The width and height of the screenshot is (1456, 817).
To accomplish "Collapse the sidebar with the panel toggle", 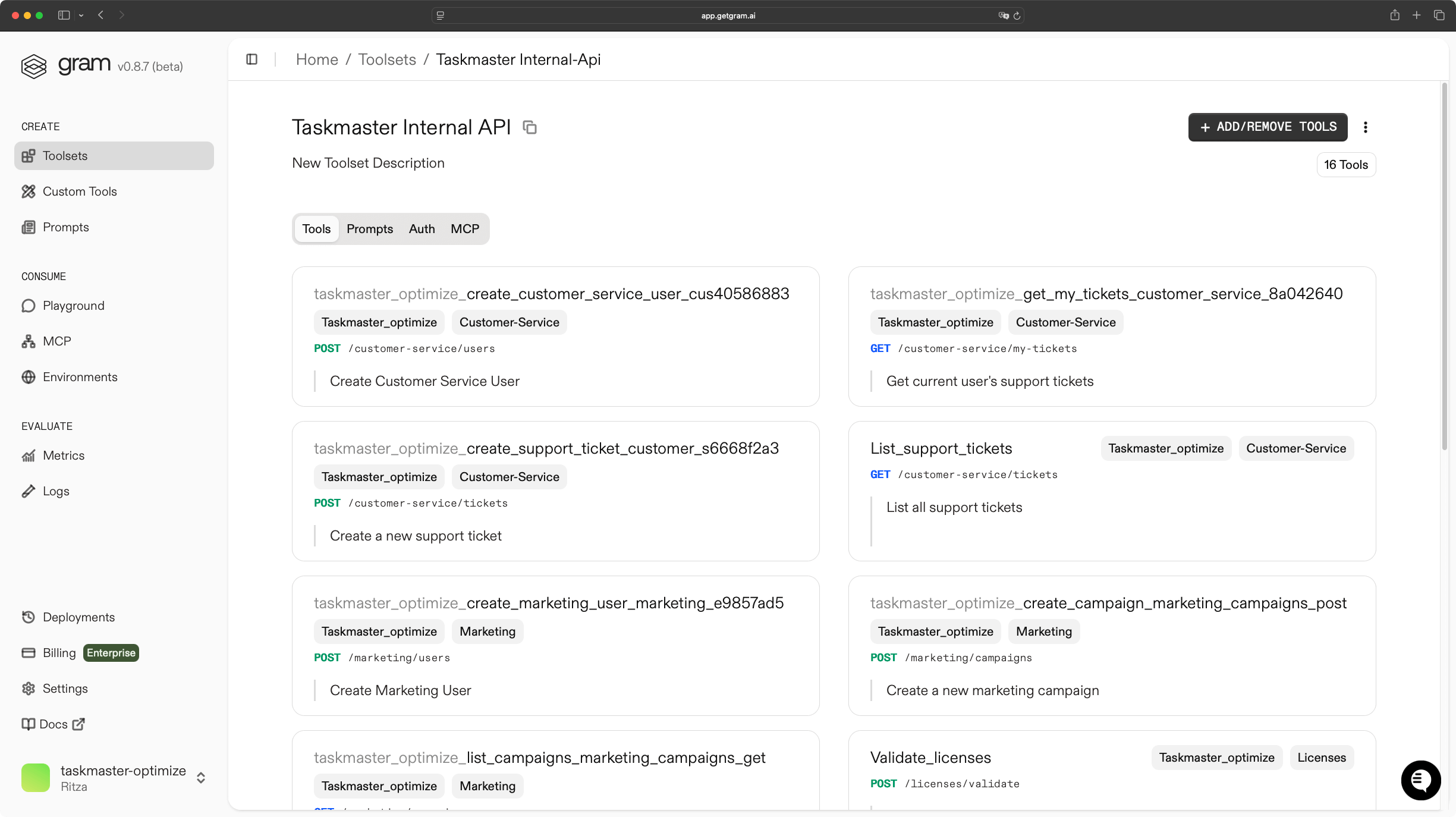I will tap(252, 59).
